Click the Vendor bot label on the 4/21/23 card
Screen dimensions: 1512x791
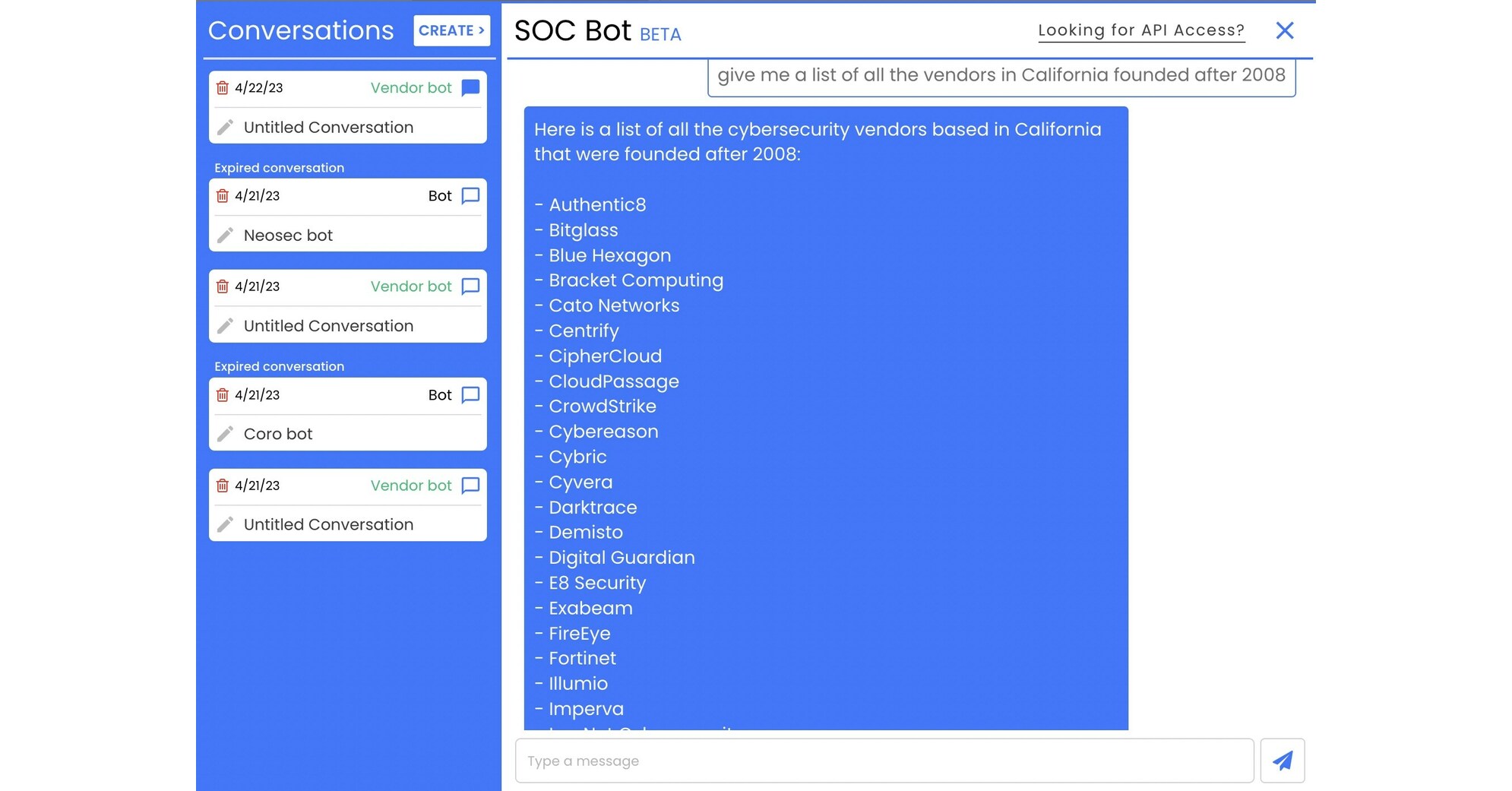point(411,286)
